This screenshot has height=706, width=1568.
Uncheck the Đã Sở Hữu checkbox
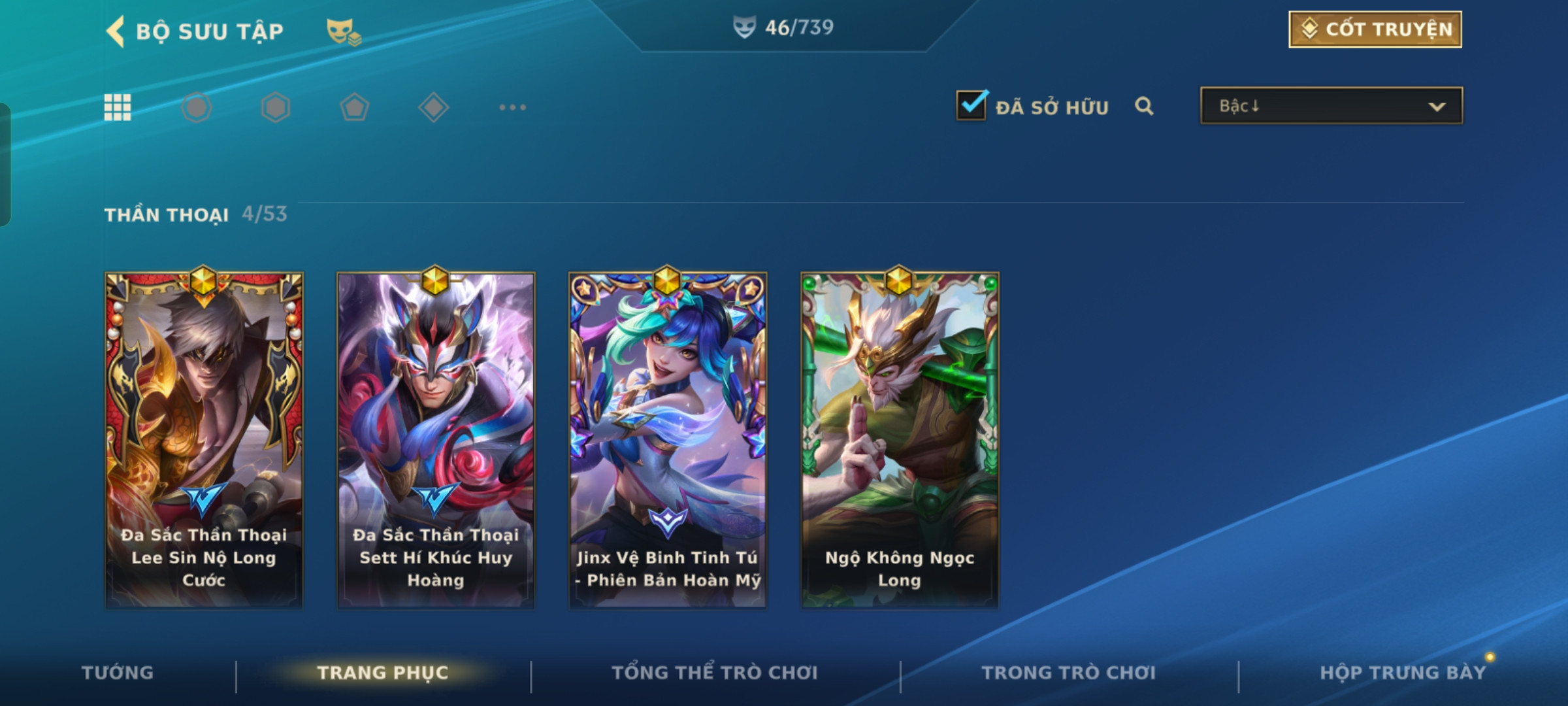coord(972,105)
